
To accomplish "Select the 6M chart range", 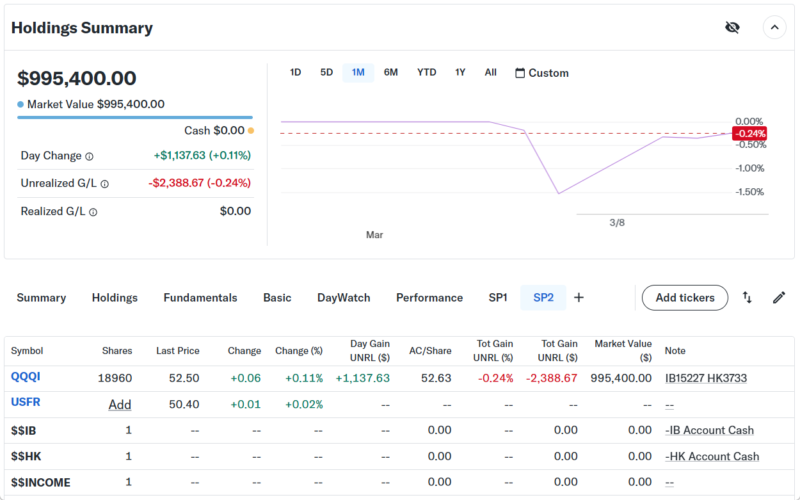I will tap(391, 72).
